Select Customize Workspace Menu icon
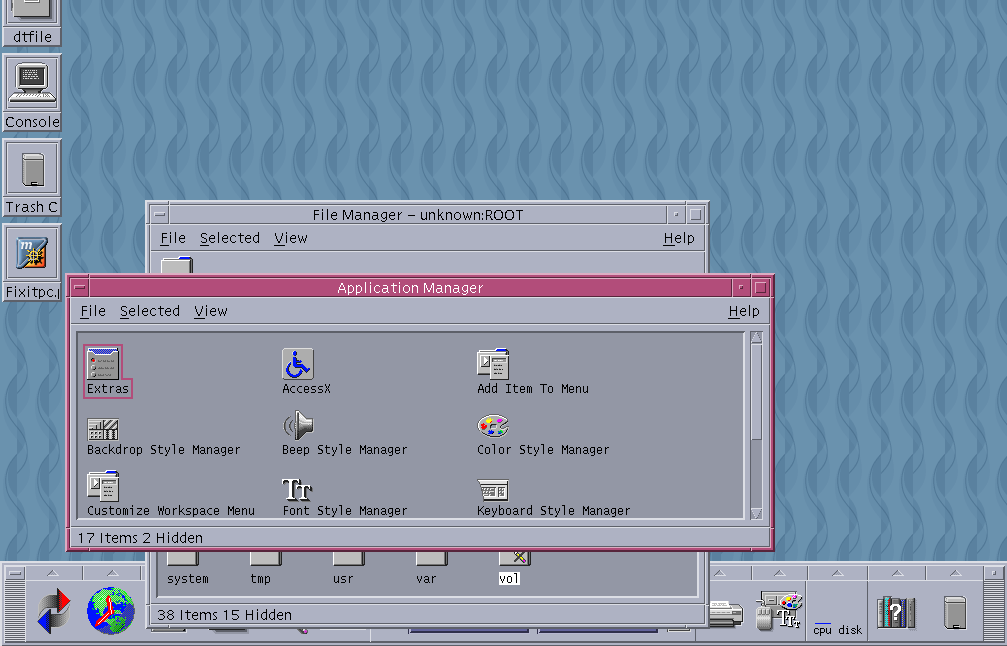 coord(103,486)
